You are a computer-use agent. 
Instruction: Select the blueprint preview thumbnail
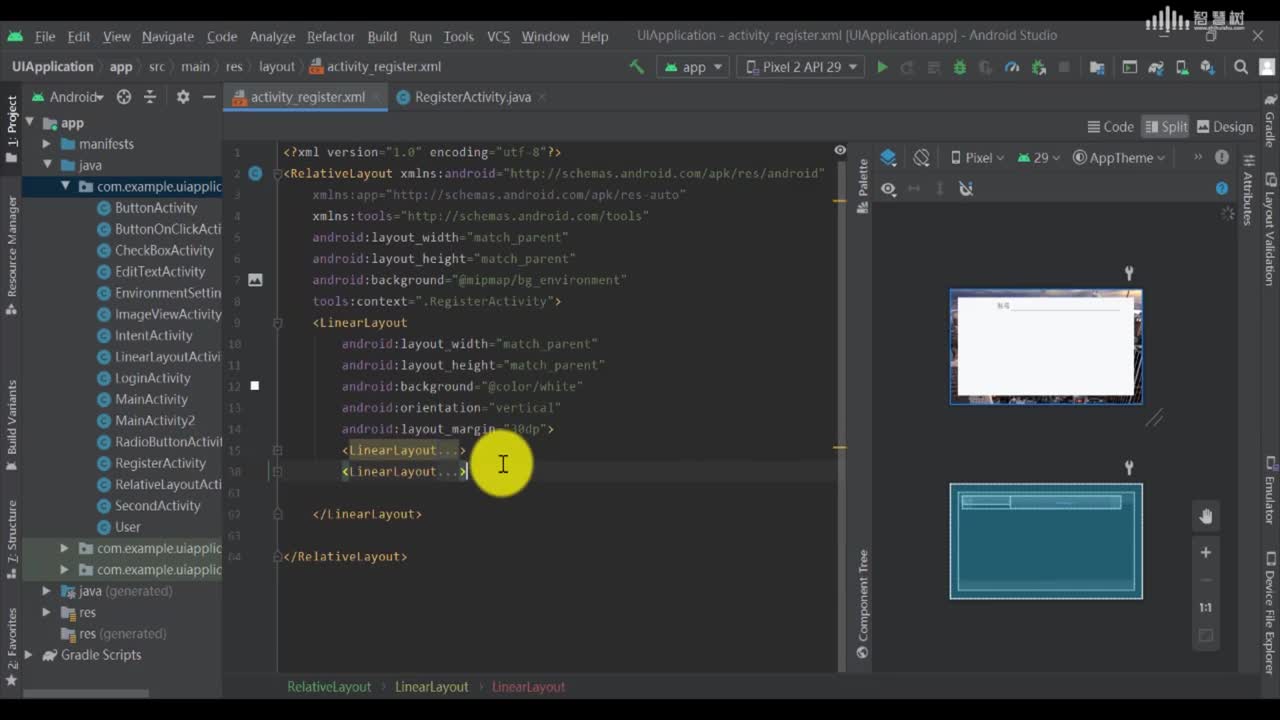pyautogui.click(x=1046, y=541)
